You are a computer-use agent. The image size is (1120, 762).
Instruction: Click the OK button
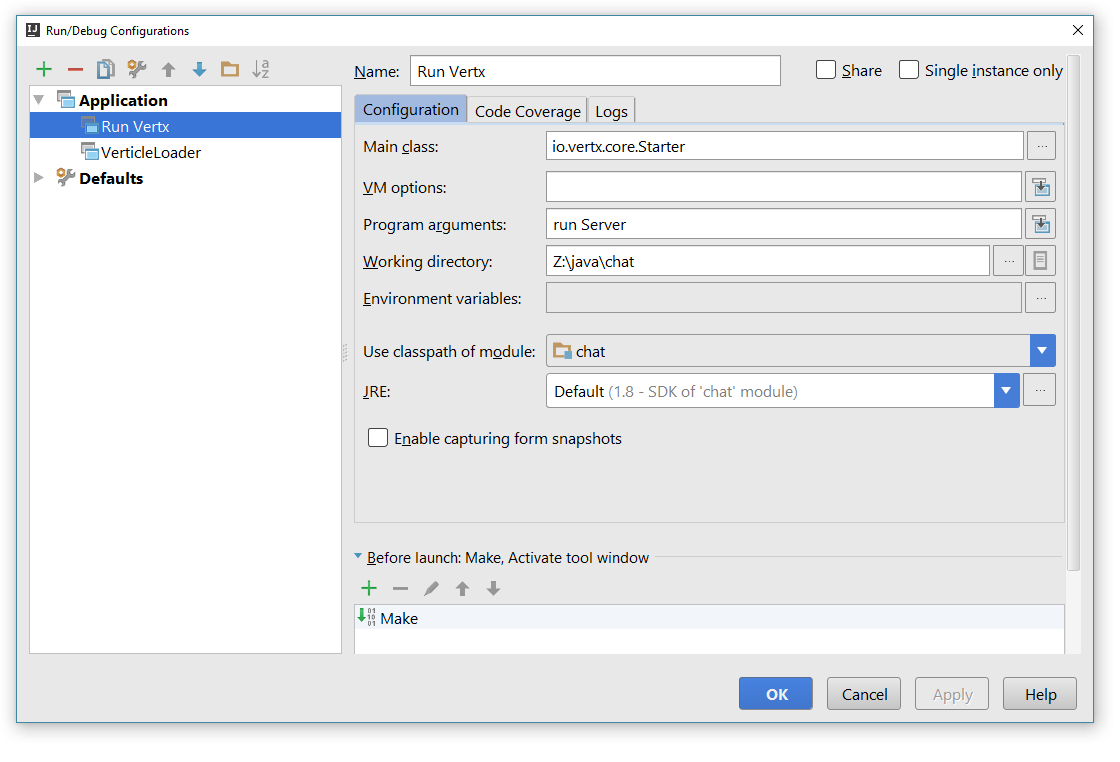pos(777,694)
